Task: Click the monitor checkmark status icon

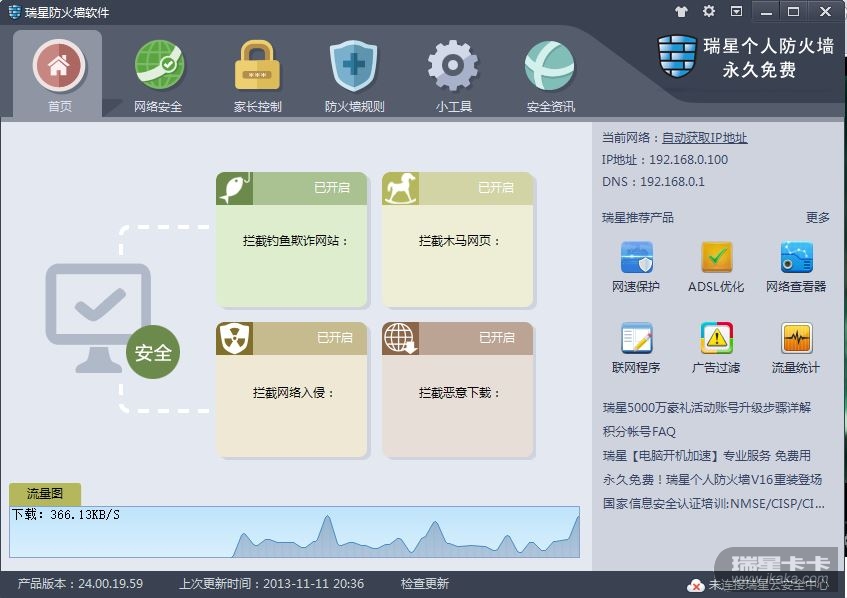Action: click(x=98, y=319)
